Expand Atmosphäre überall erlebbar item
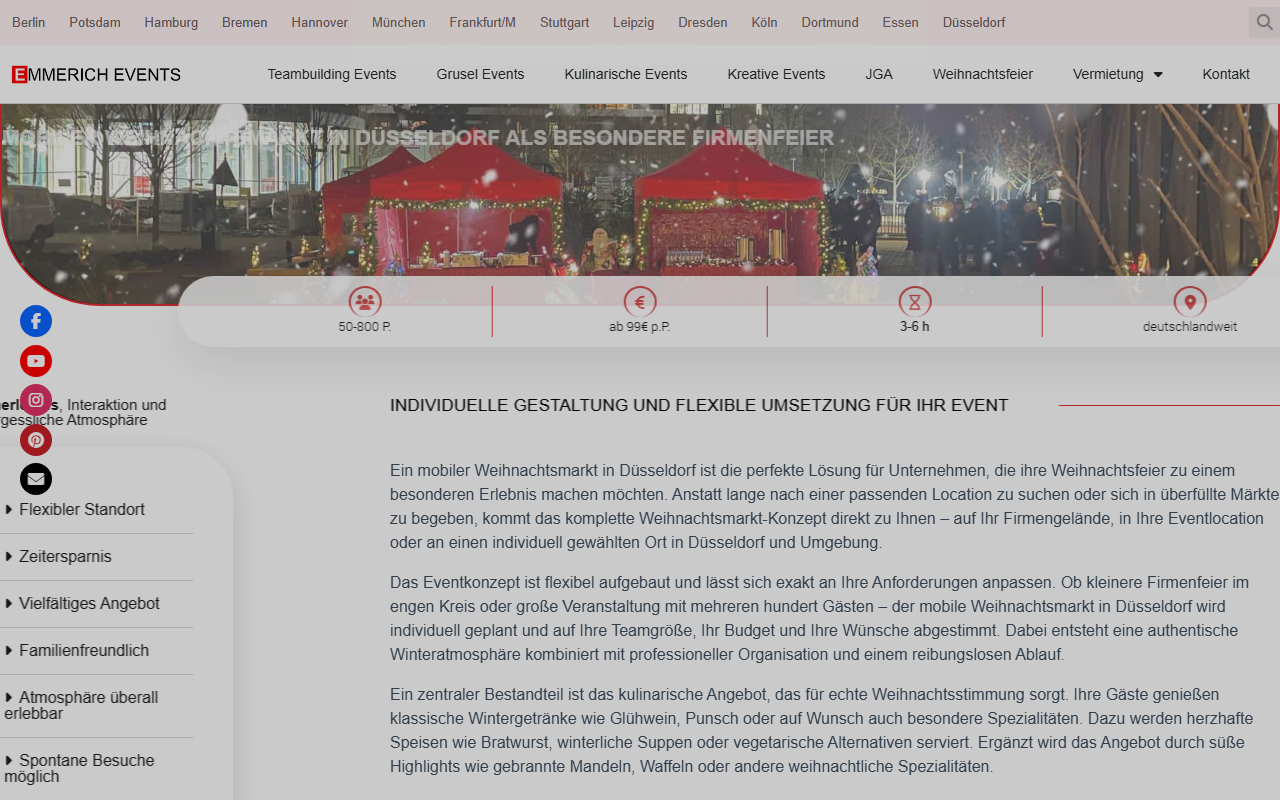The image size is (1280, 800). click(x=97, y=706)
